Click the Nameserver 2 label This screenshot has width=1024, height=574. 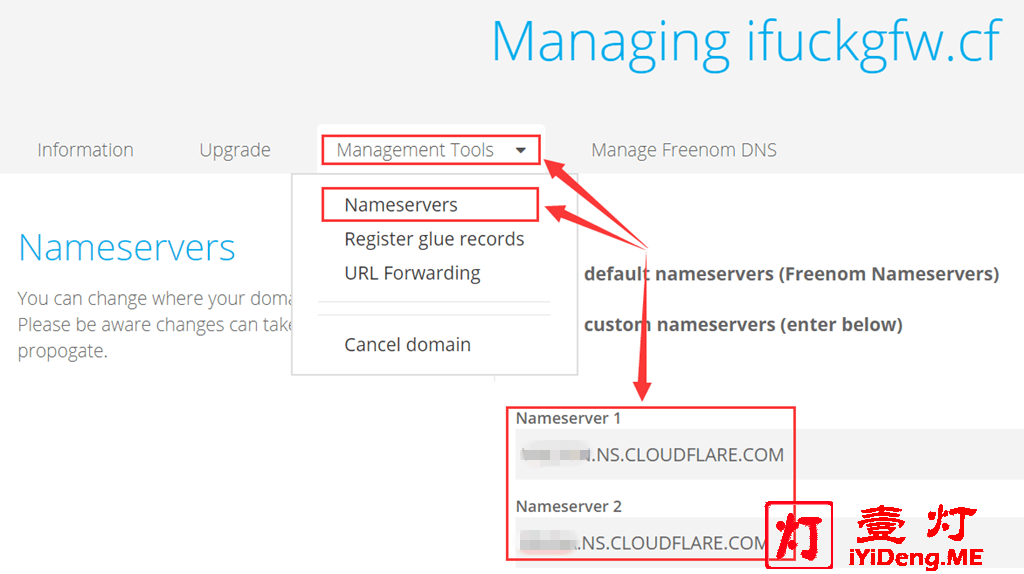click(x=569, y=506)
